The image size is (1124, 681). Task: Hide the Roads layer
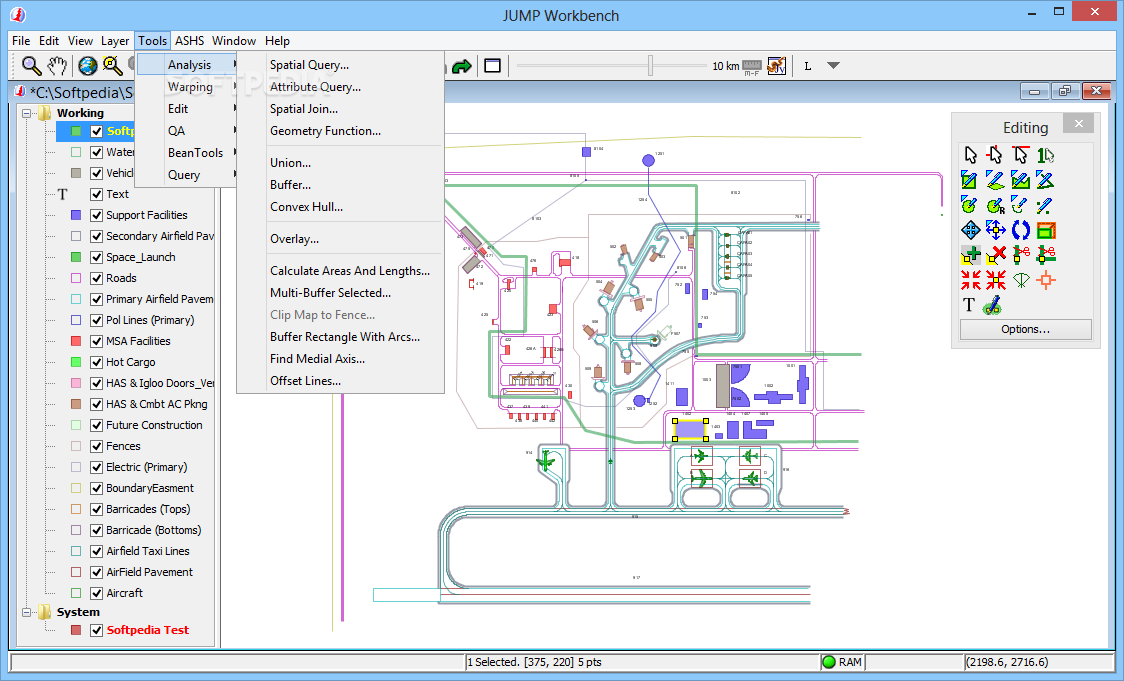(96, 278)
